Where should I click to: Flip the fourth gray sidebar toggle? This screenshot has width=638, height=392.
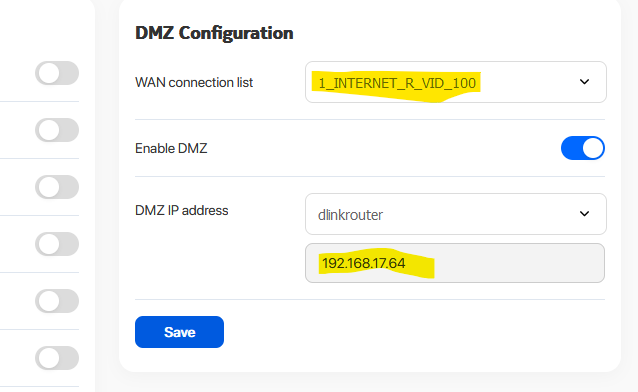coord(57,244)
